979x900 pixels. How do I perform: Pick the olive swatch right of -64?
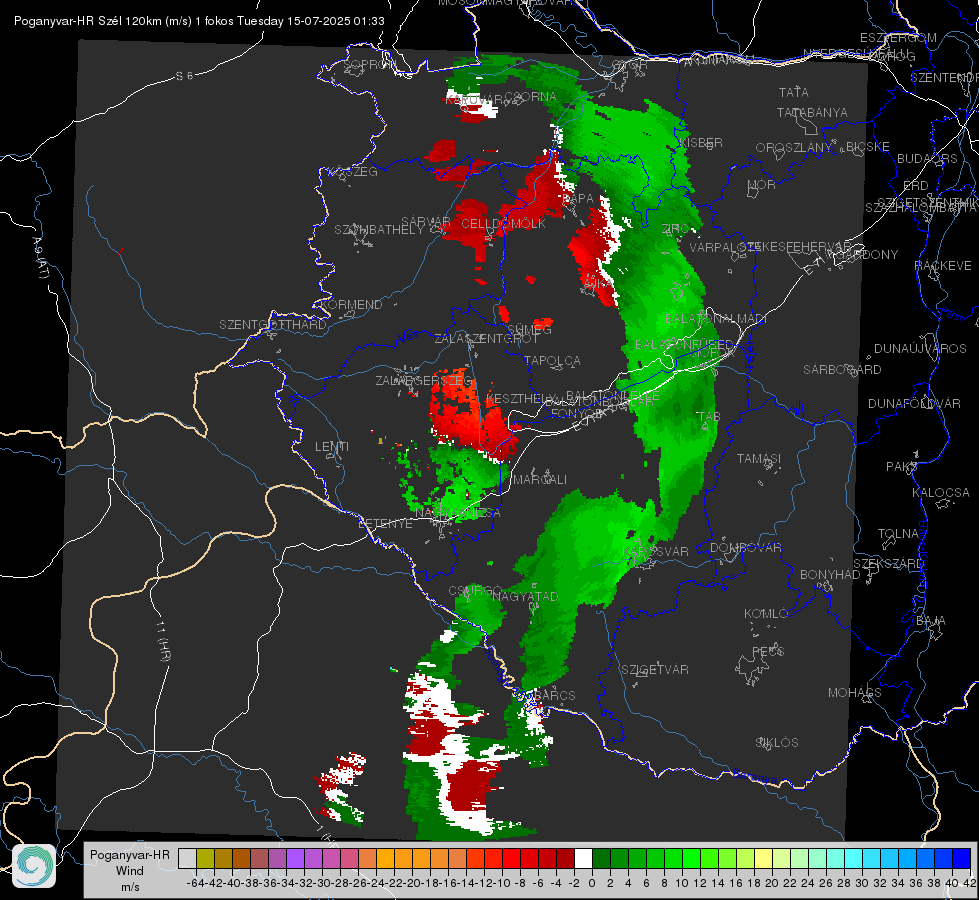pos(205,858)
